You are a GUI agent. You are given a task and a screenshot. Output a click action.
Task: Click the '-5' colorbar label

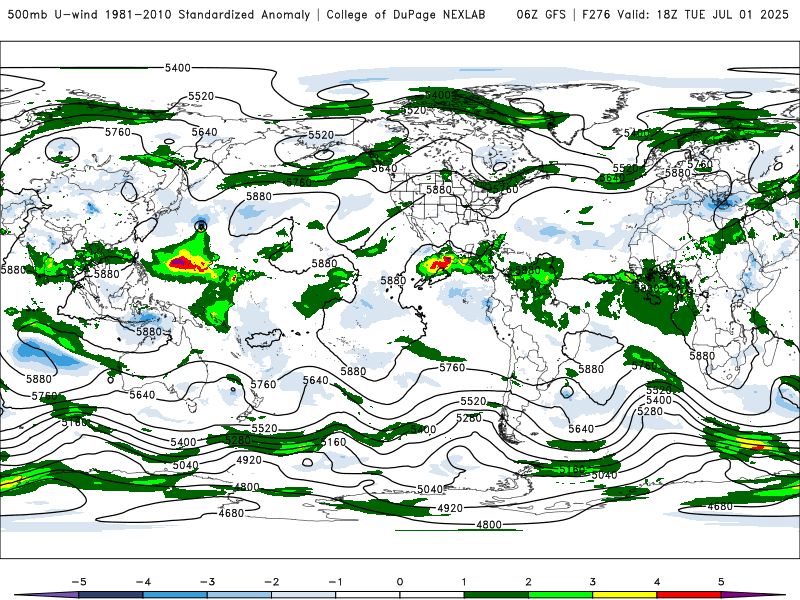(79, 582)
